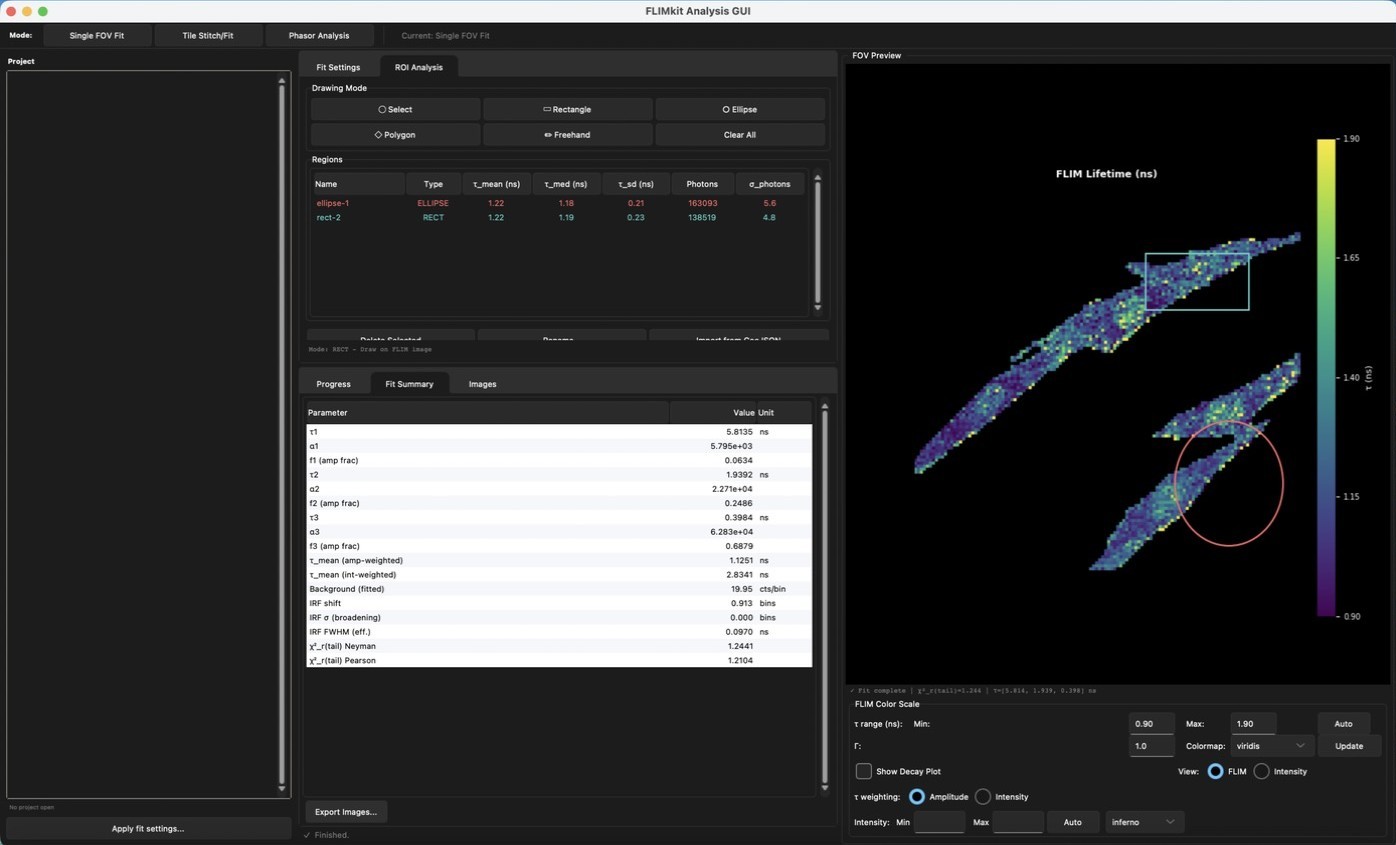Click the scroll-down arrow in Project panel

click(x=282, y=789)
